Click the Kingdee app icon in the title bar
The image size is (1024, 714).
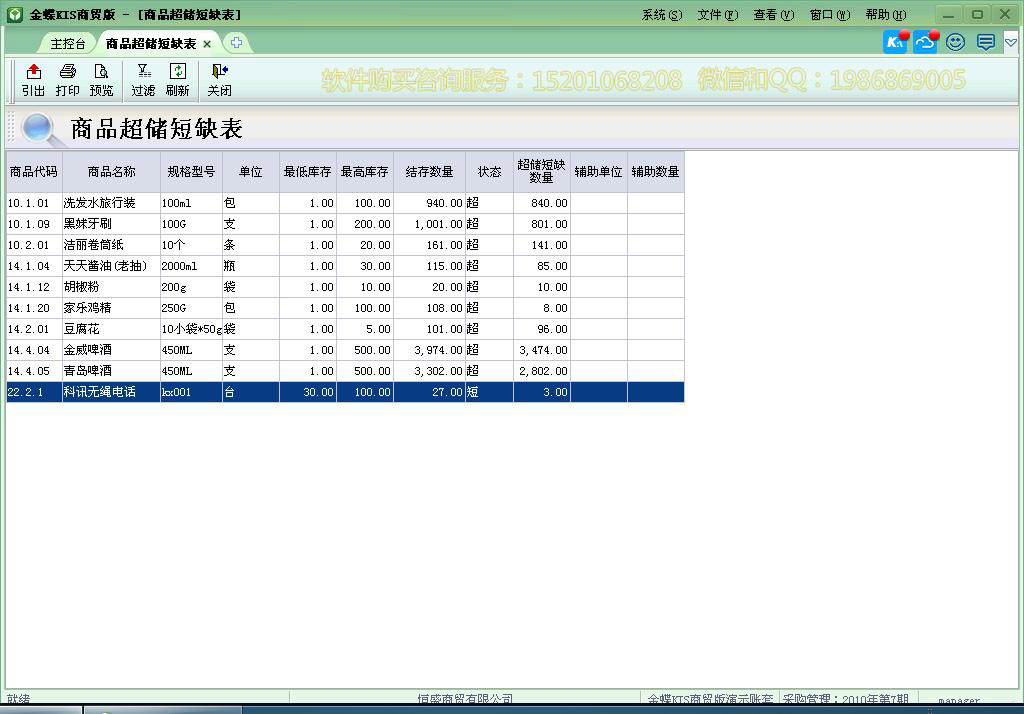(x=13, y=13)
